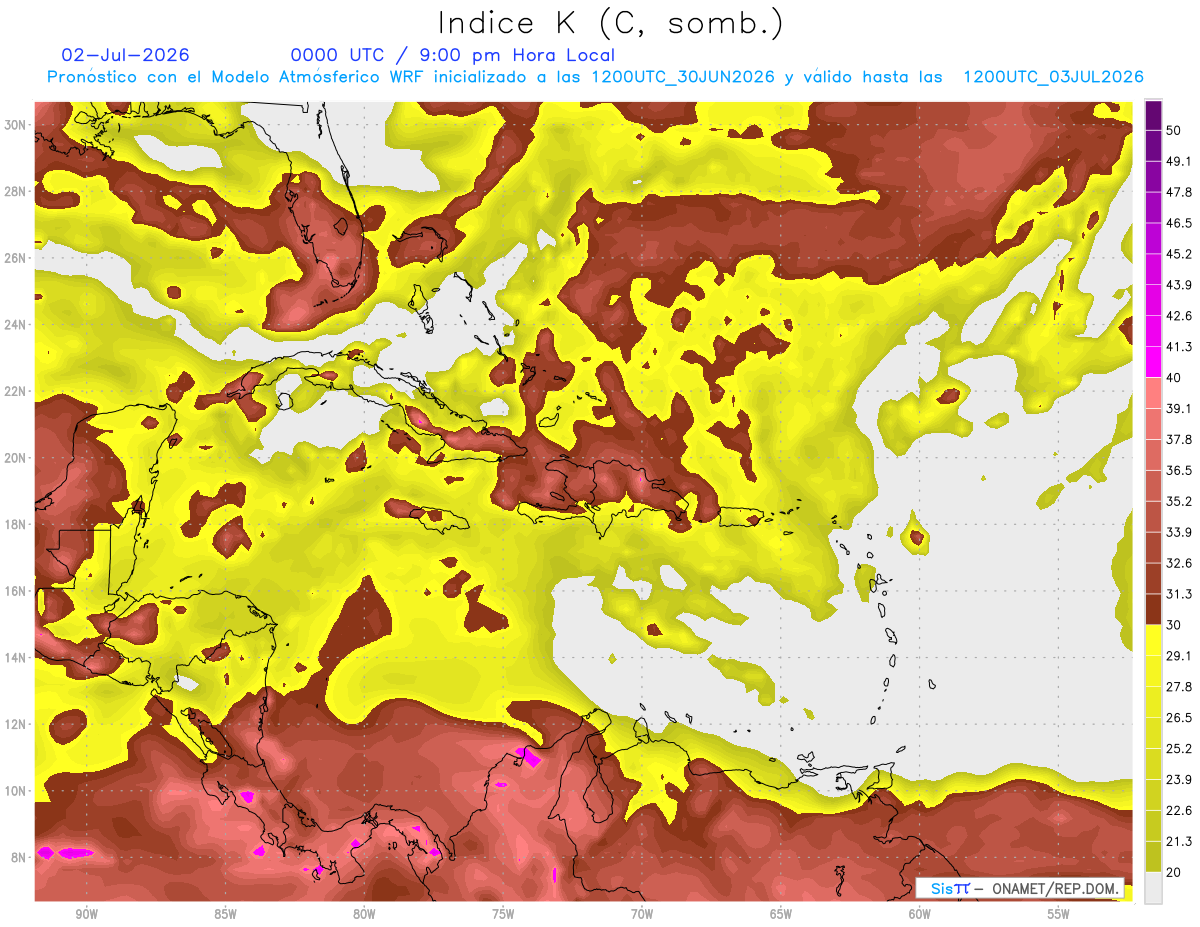Image resolution: width=1200 pixels, height=927 pixels.
Task: Click the colorbar value 40
Action: [1173, 377]
